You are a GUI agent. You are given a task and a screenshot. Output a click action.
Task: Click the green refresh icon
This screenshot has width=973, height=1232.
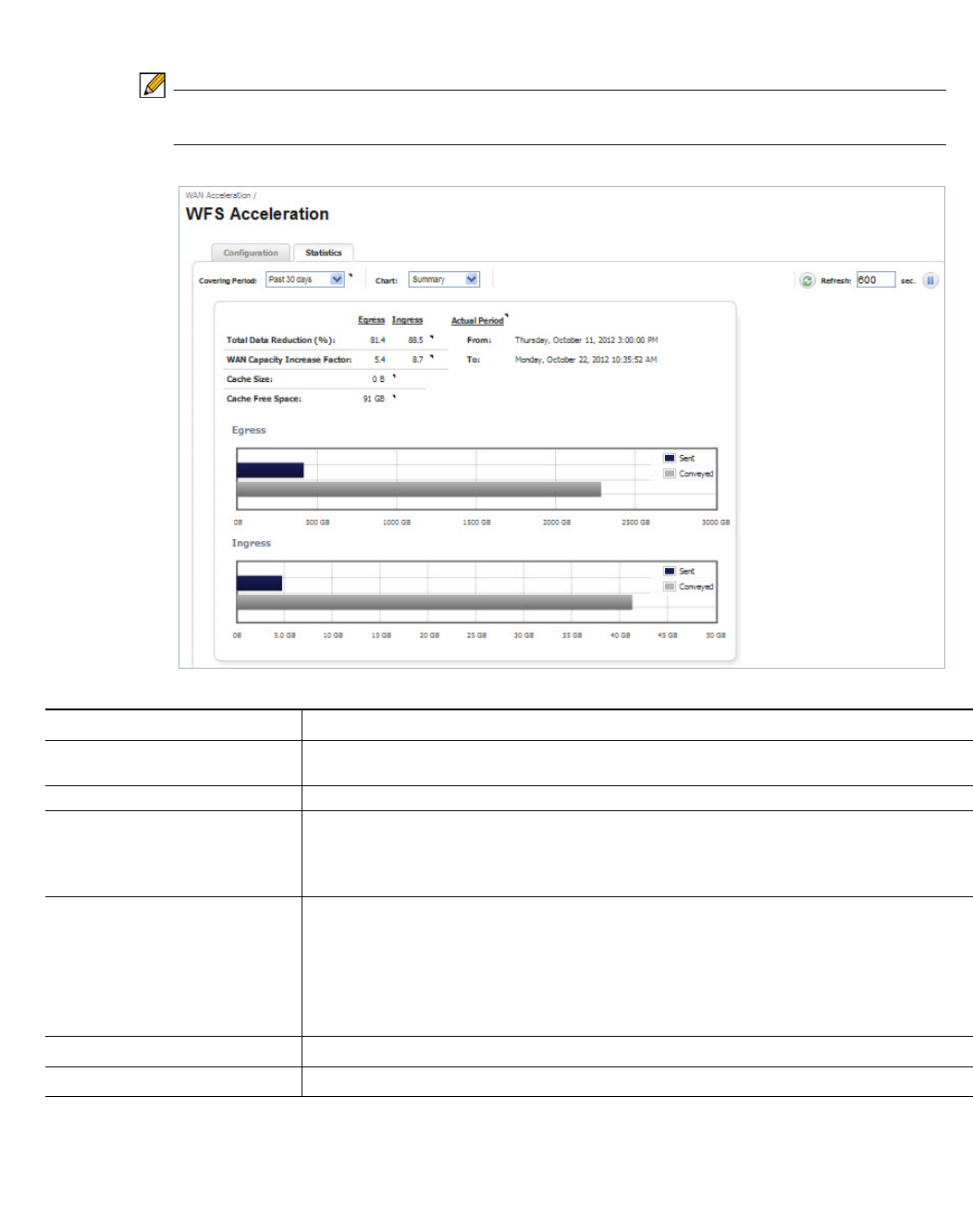[807, 280]
